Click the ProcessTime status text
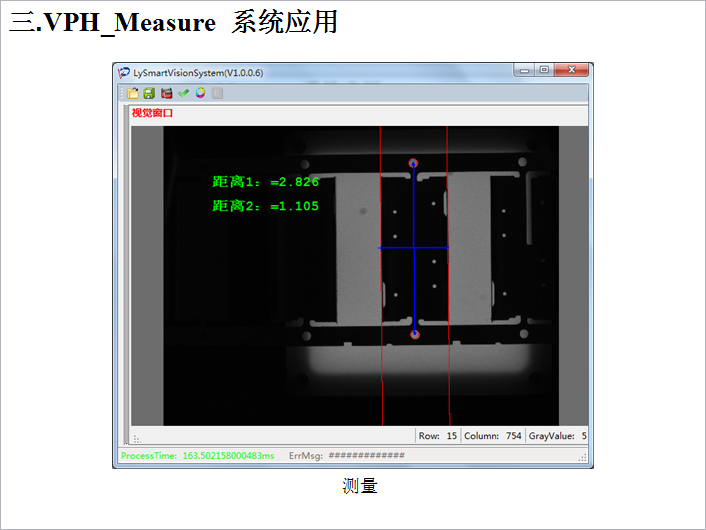This screenshot has height=530, width=706. tap(197, 456)
